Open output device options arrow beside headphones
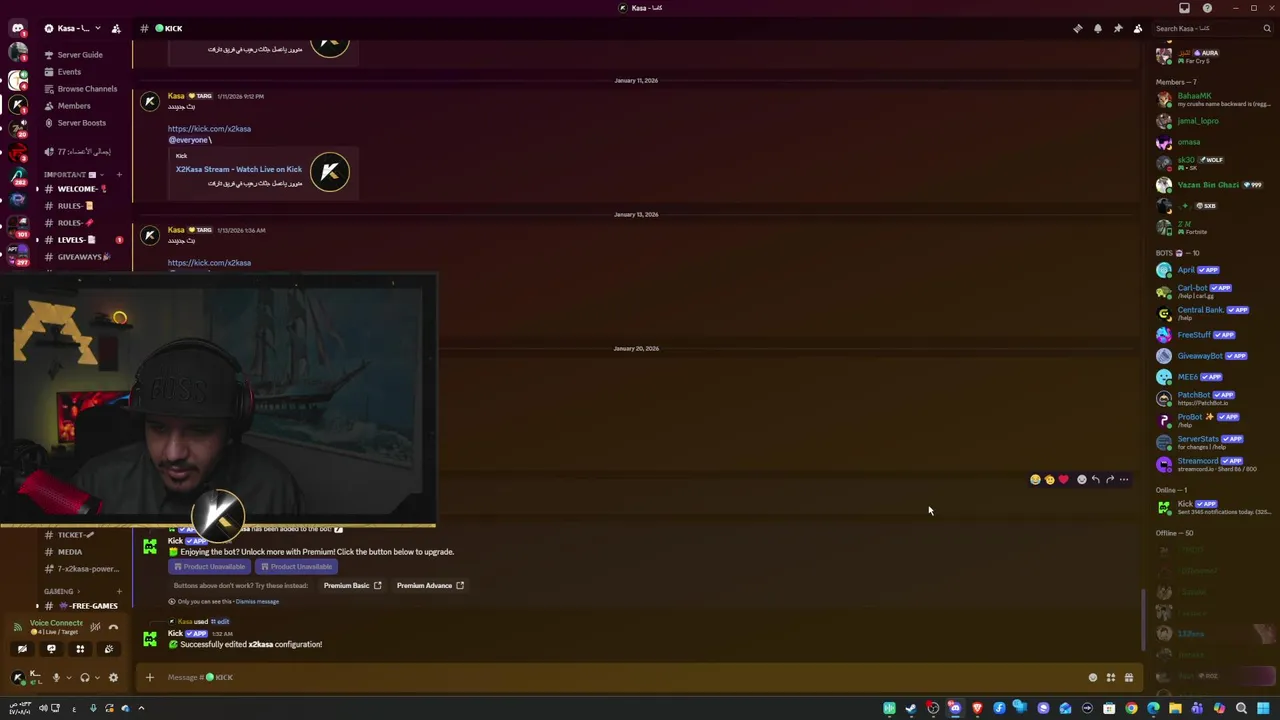Viewport: 1280px width, 720px height. tap(97, 677)
